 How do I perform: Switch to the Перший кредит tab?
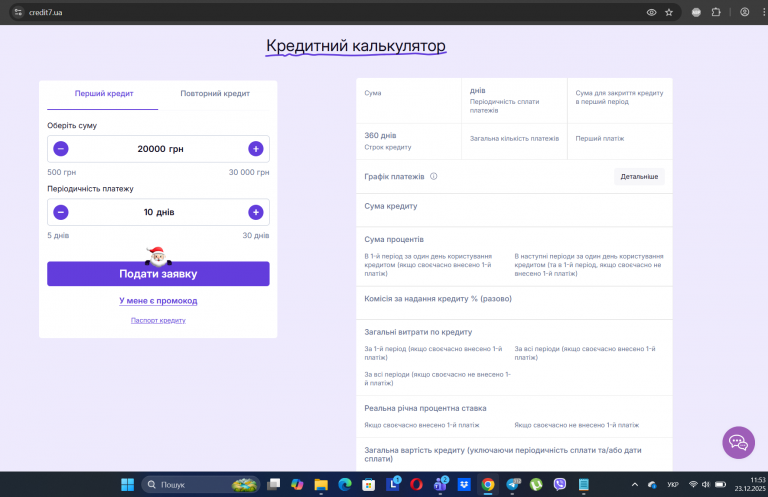pyautogui.click(x=103, y=94)
